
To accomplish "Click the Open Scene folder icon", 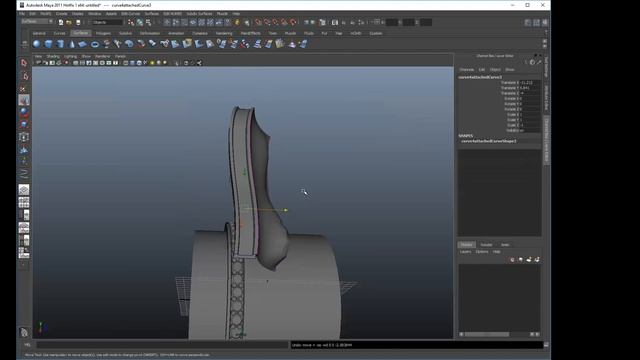I will 69,22.
